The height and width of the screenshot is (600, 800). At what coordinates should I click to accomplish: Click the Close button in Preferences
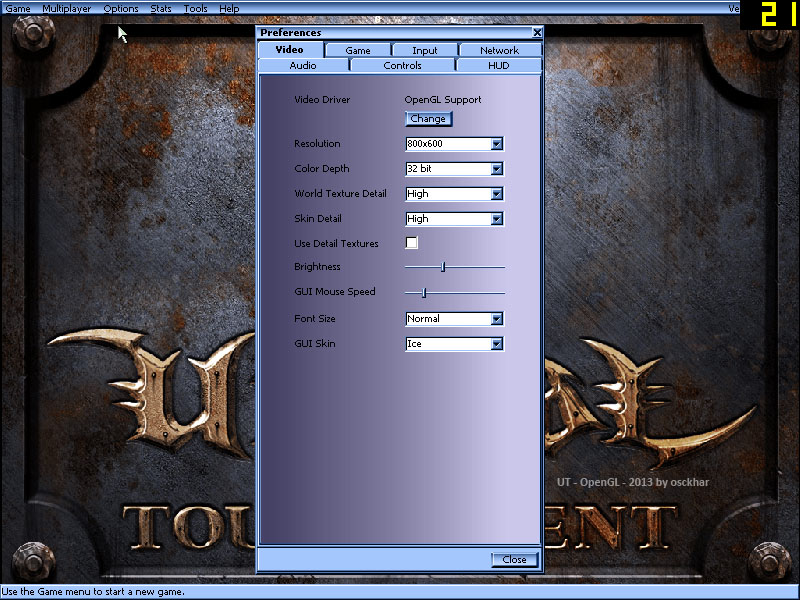pos(514,560)
